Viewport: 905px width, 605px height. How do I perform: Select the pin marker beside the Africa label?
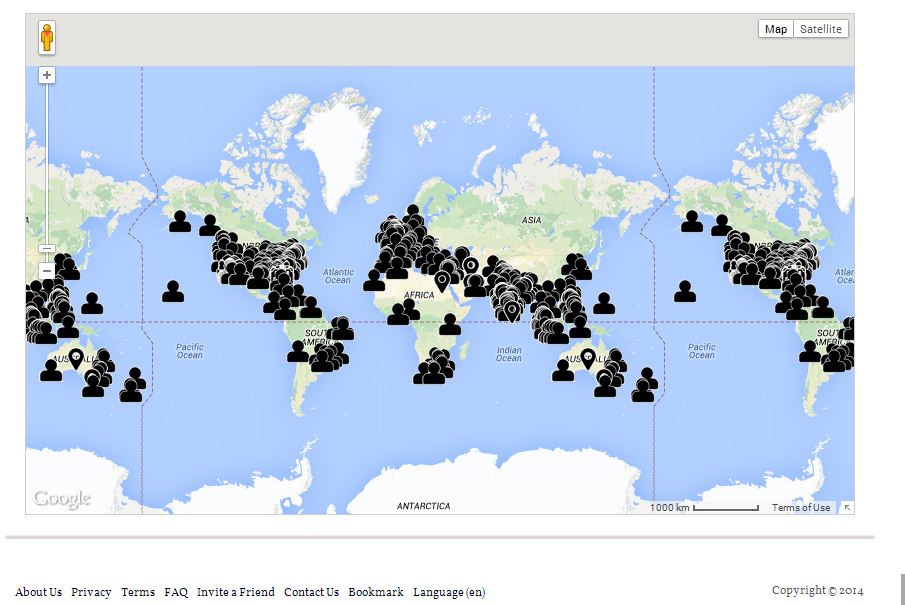[442, 281]
